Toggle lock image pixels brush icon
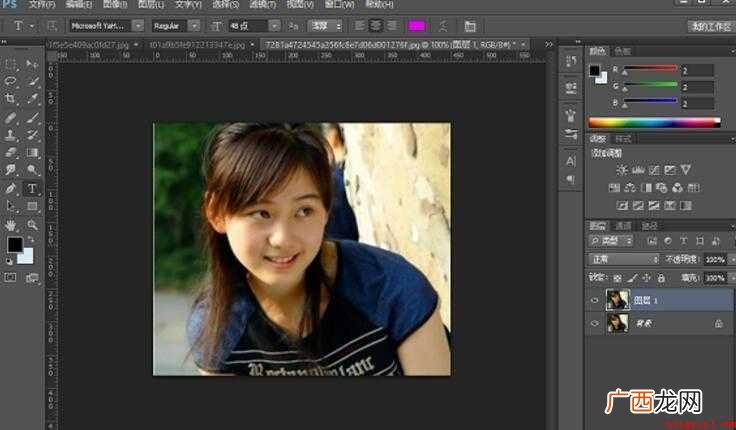The width and height of the screenshot is (736, 430). click(632, 278)
